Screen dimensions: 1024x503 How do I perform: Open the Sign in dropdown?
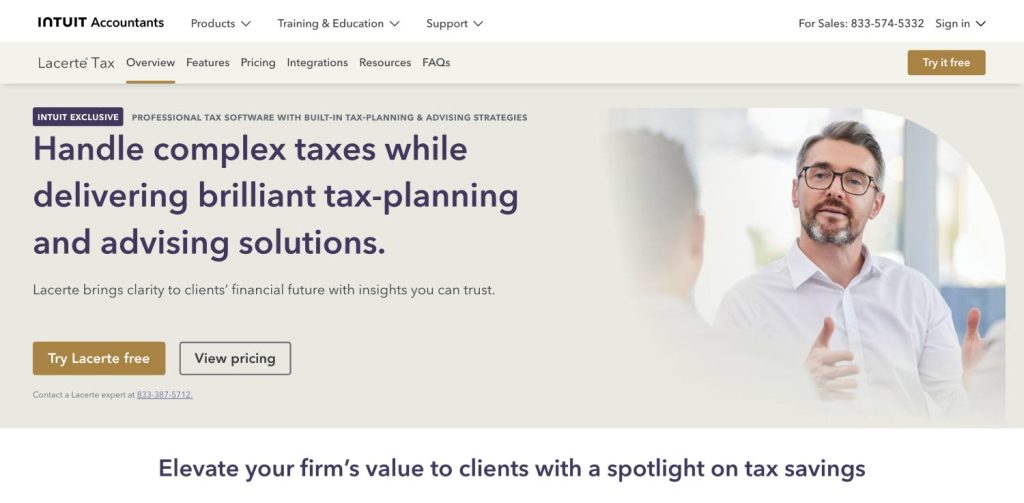pos(960,23)
